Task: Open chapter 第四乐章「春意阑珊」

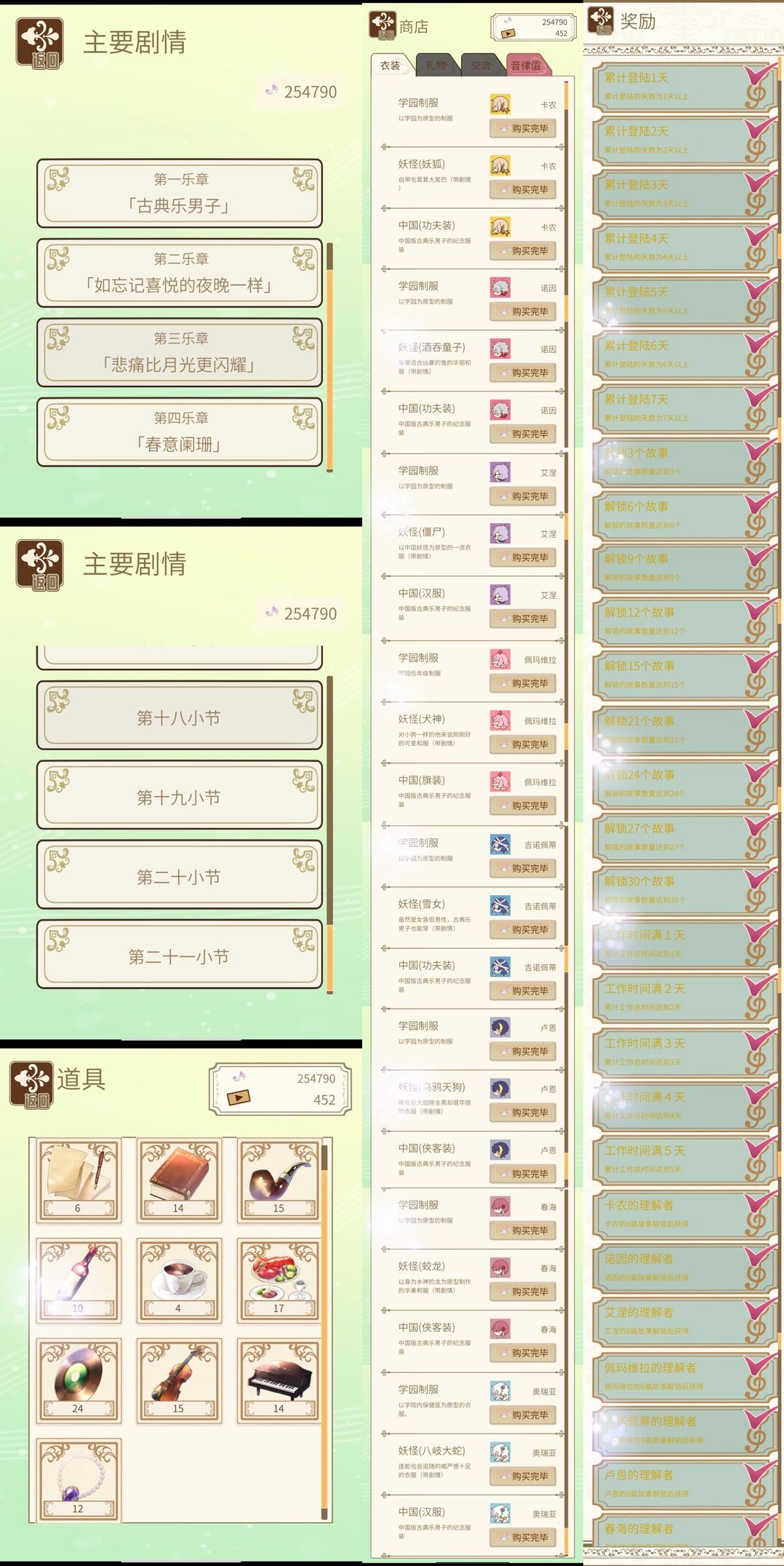Action: pyautogui.click(x=180, y=432)
